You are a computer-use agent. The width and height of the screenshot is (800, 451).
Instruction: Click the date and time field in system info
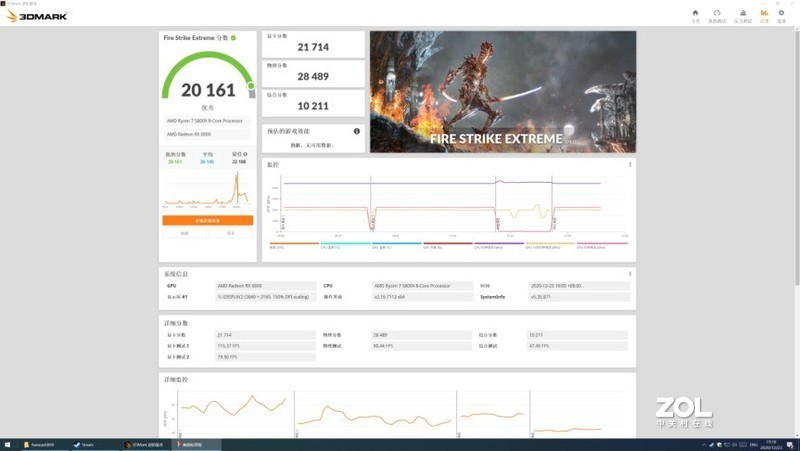[579, 286]
